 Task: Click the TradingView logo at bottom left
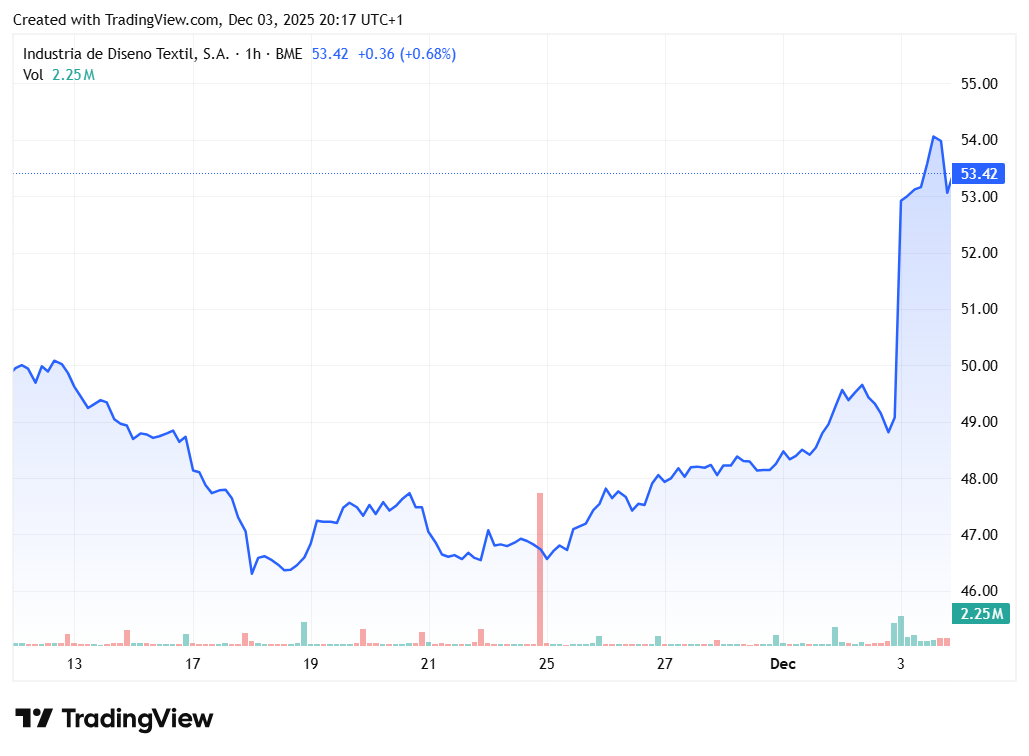(115, 718)
